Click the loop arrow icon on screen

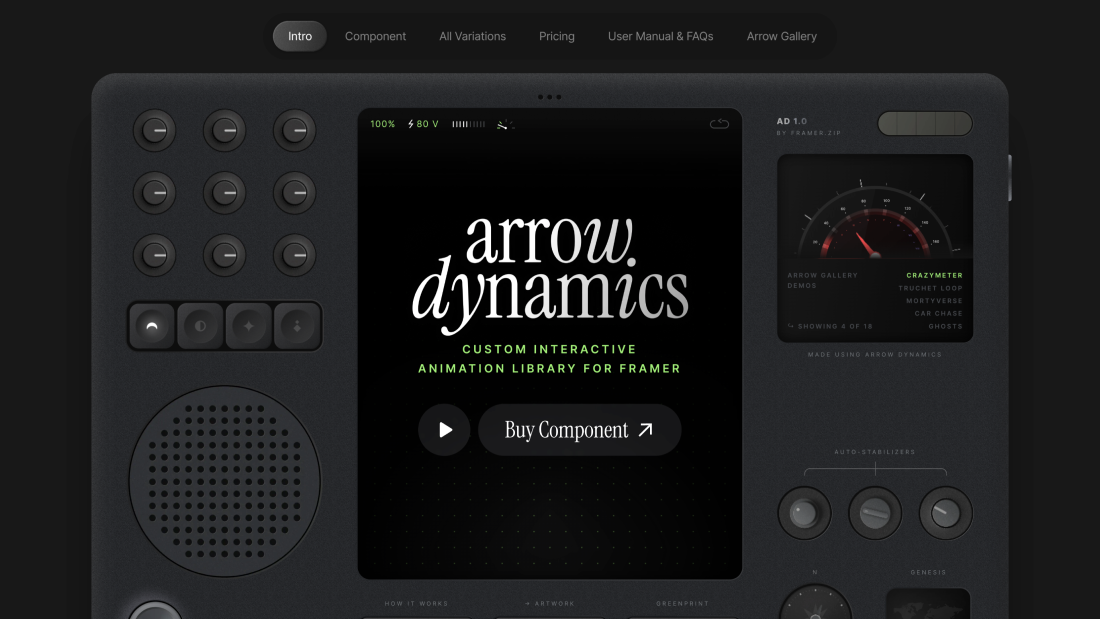(719, 123)
